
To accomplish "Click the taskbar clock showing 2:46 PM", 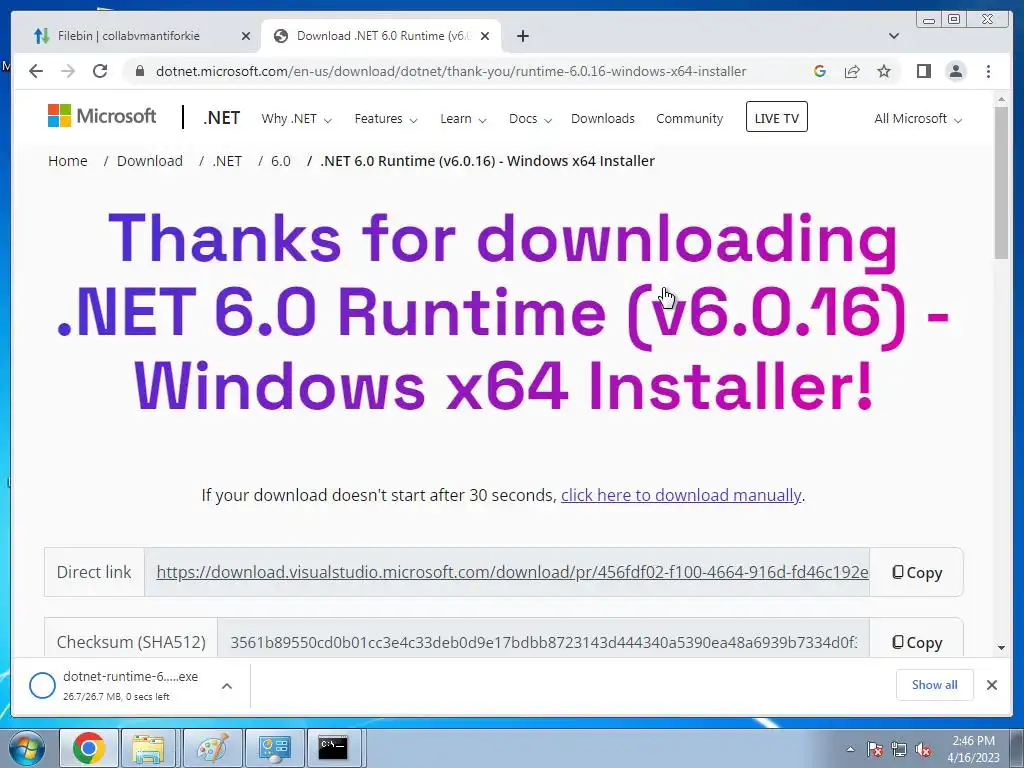I will [973, 749].
